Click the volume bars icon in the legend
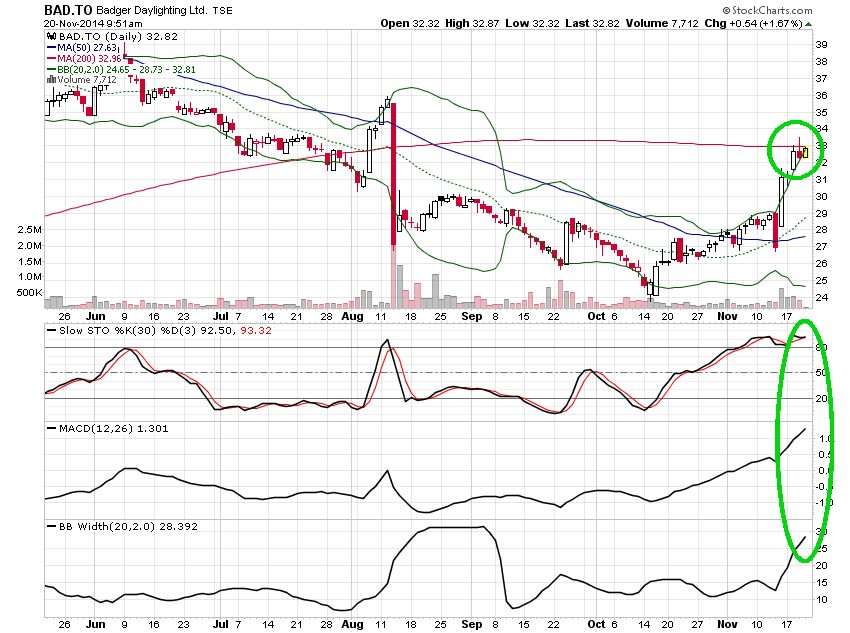The image size is (850, 633). click(51, 80)
